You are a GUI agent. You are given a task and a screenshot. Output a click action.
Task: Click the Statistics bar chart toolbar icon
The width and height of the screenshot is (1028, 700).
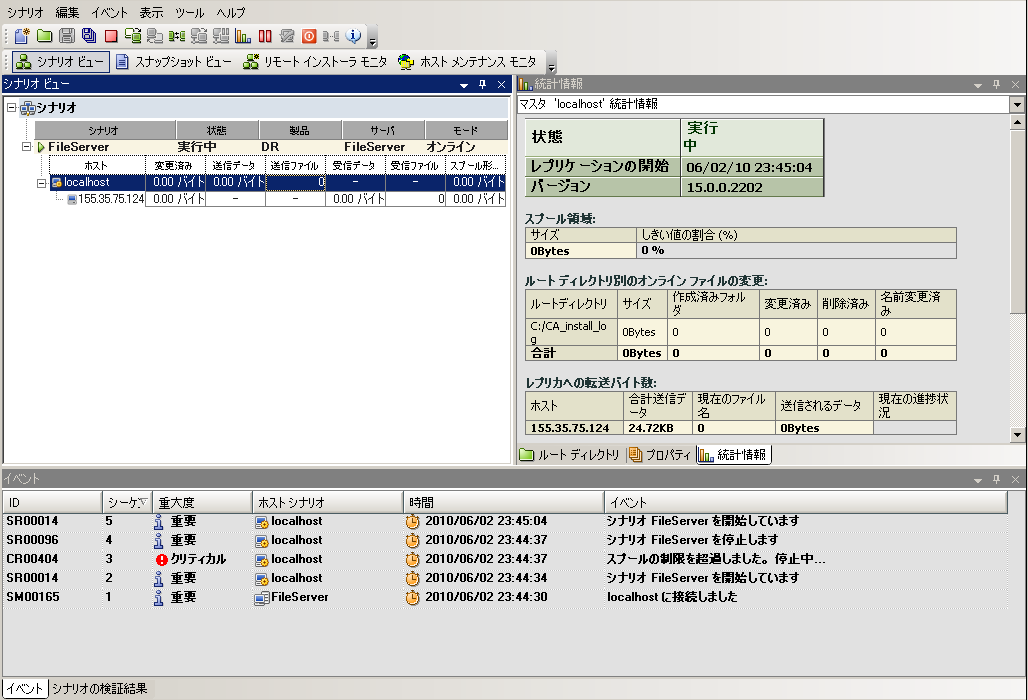coord(243,36)
